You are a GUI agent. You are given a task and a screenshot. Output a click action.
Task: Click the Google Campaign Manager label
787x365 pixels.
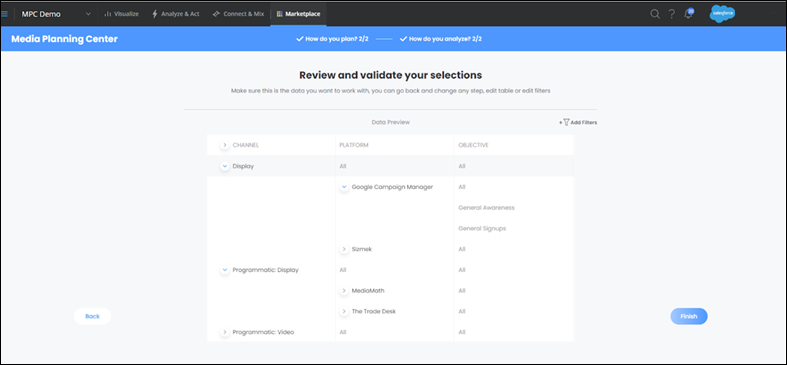(392, 187)
